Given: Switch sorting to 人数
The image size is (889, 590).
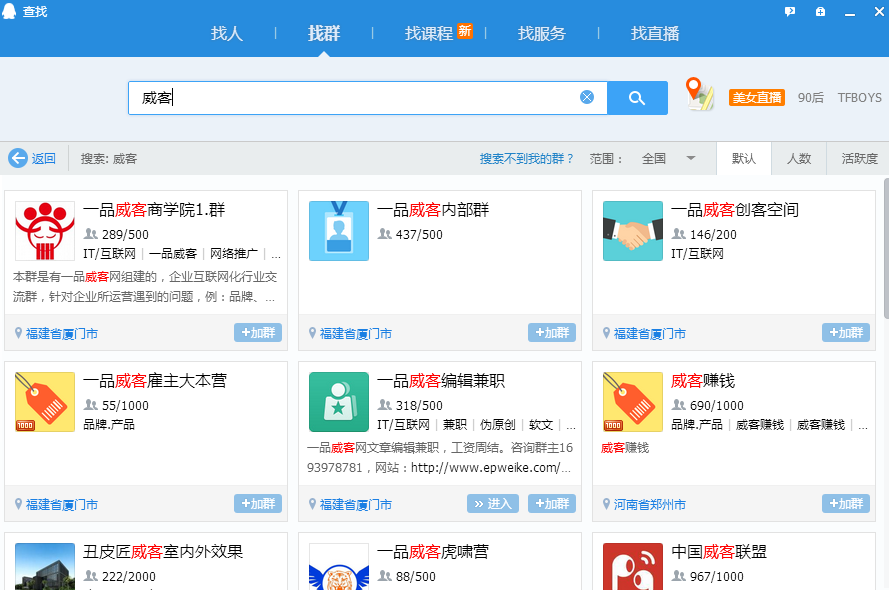Looking at the screenshot, I should [x=799, y=158].
